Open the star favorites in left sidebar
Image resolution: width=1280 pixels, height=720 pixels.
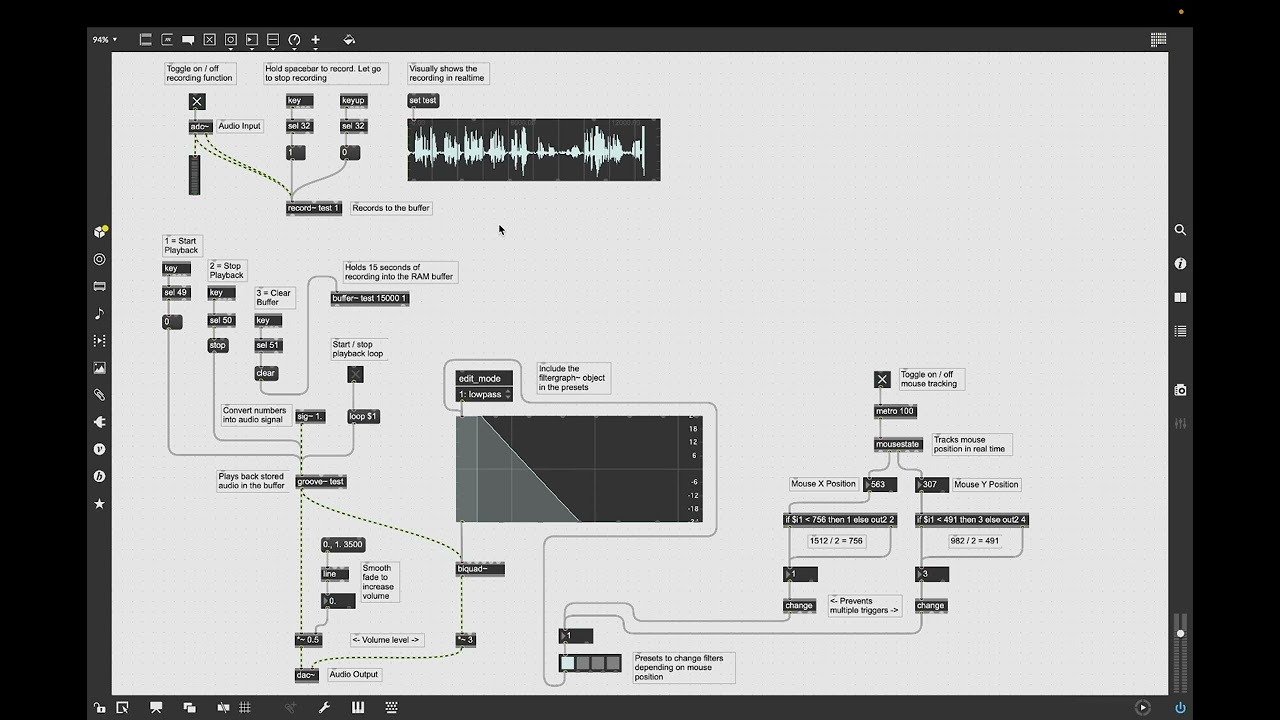(x=99, y=503)
